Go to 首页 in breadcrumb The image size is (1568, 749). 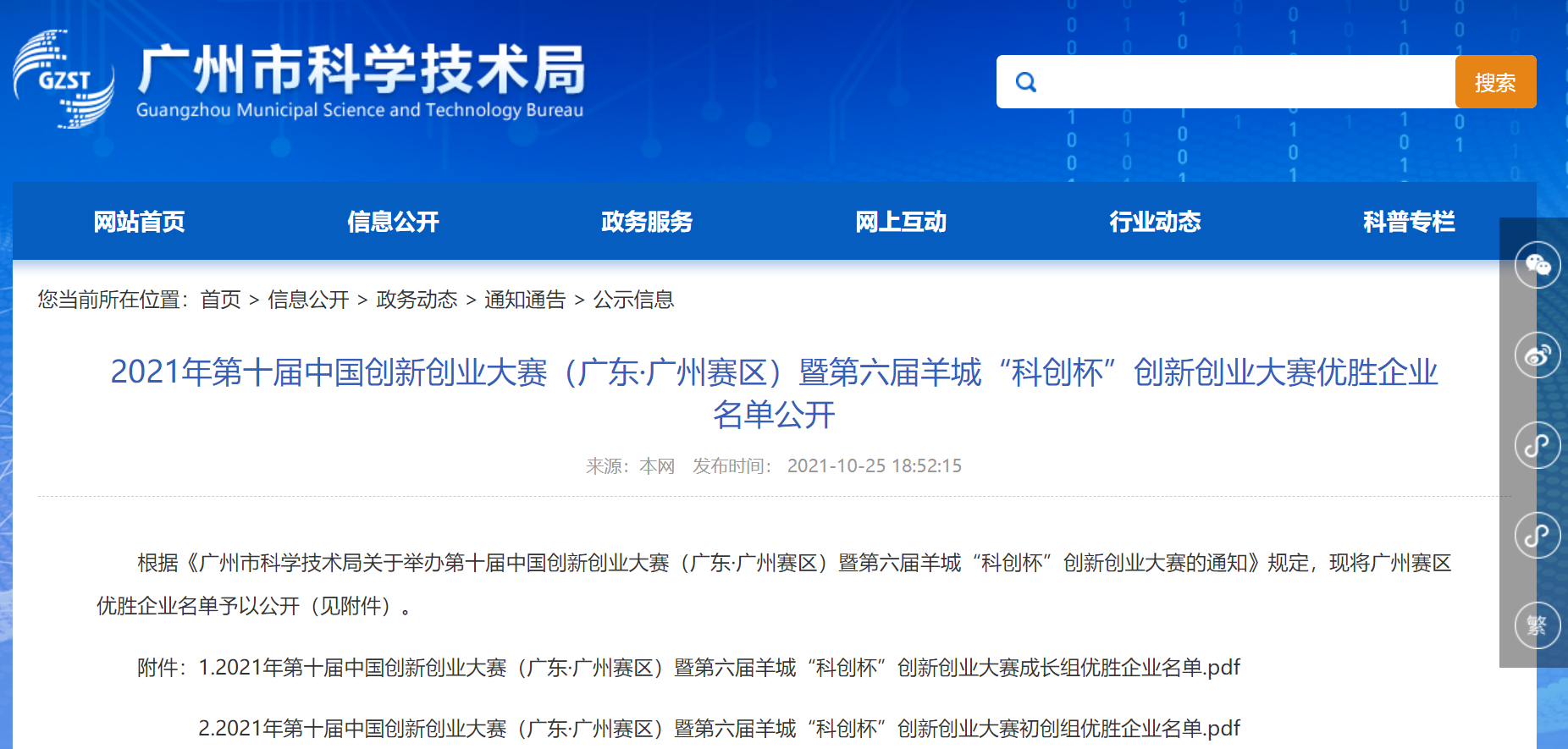pos(220,300)
